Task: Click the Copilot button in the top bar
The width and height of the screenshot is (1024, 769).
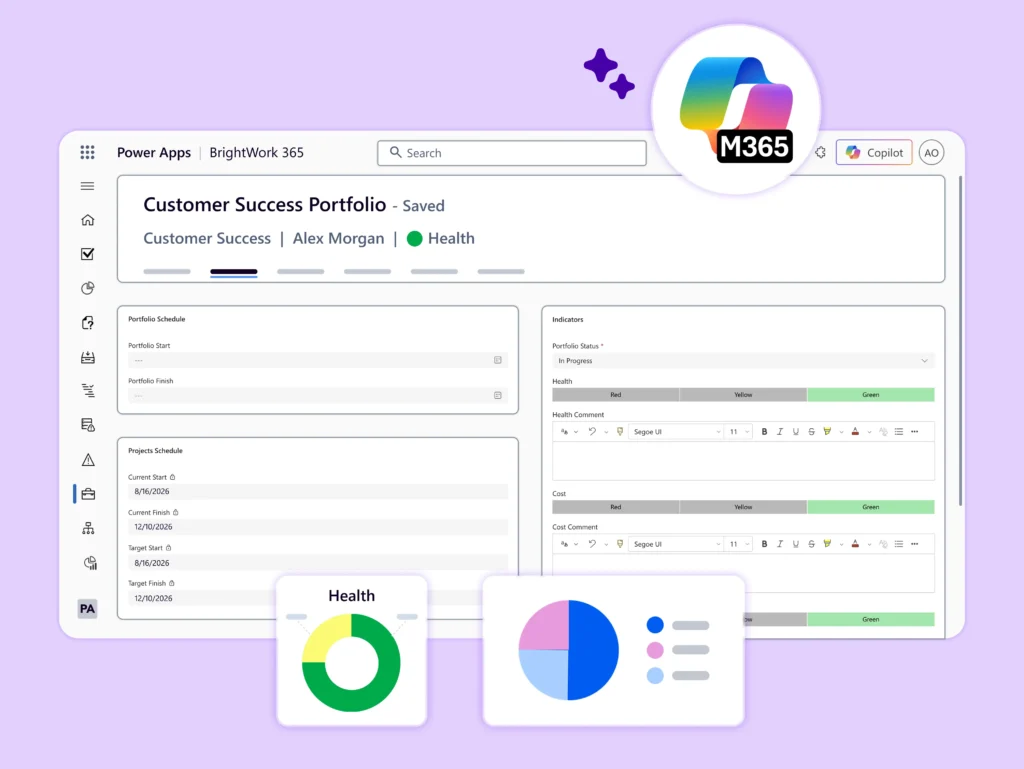Action: (873, 152)
